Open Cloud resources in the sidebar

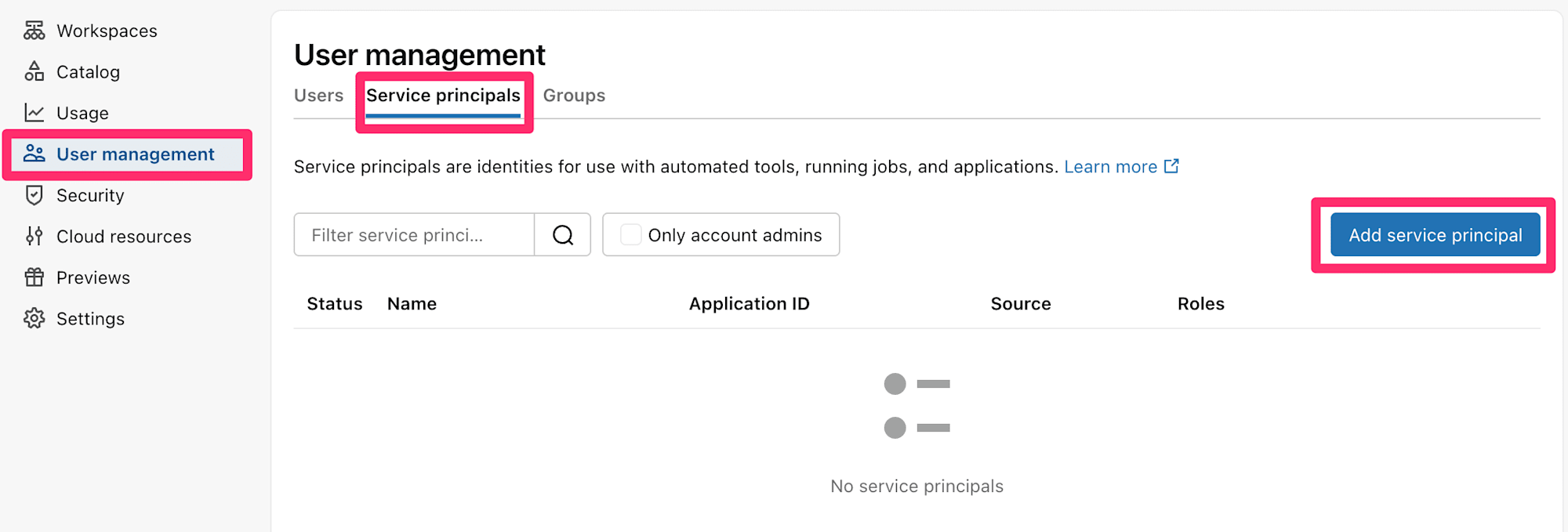124,237
